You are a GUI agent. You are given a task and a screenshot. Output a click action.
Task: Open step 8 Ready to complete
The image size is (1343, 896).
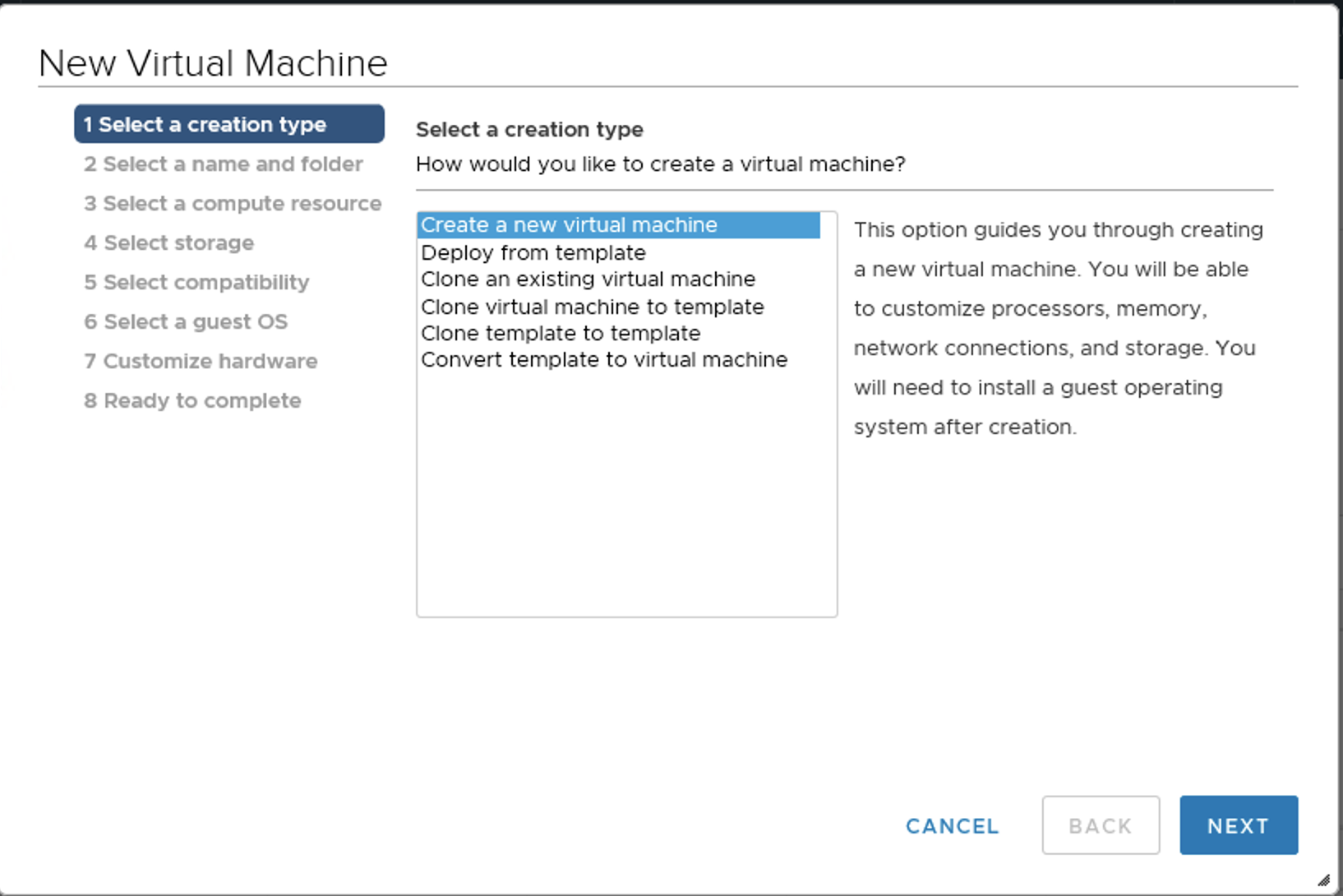[192, 400]
